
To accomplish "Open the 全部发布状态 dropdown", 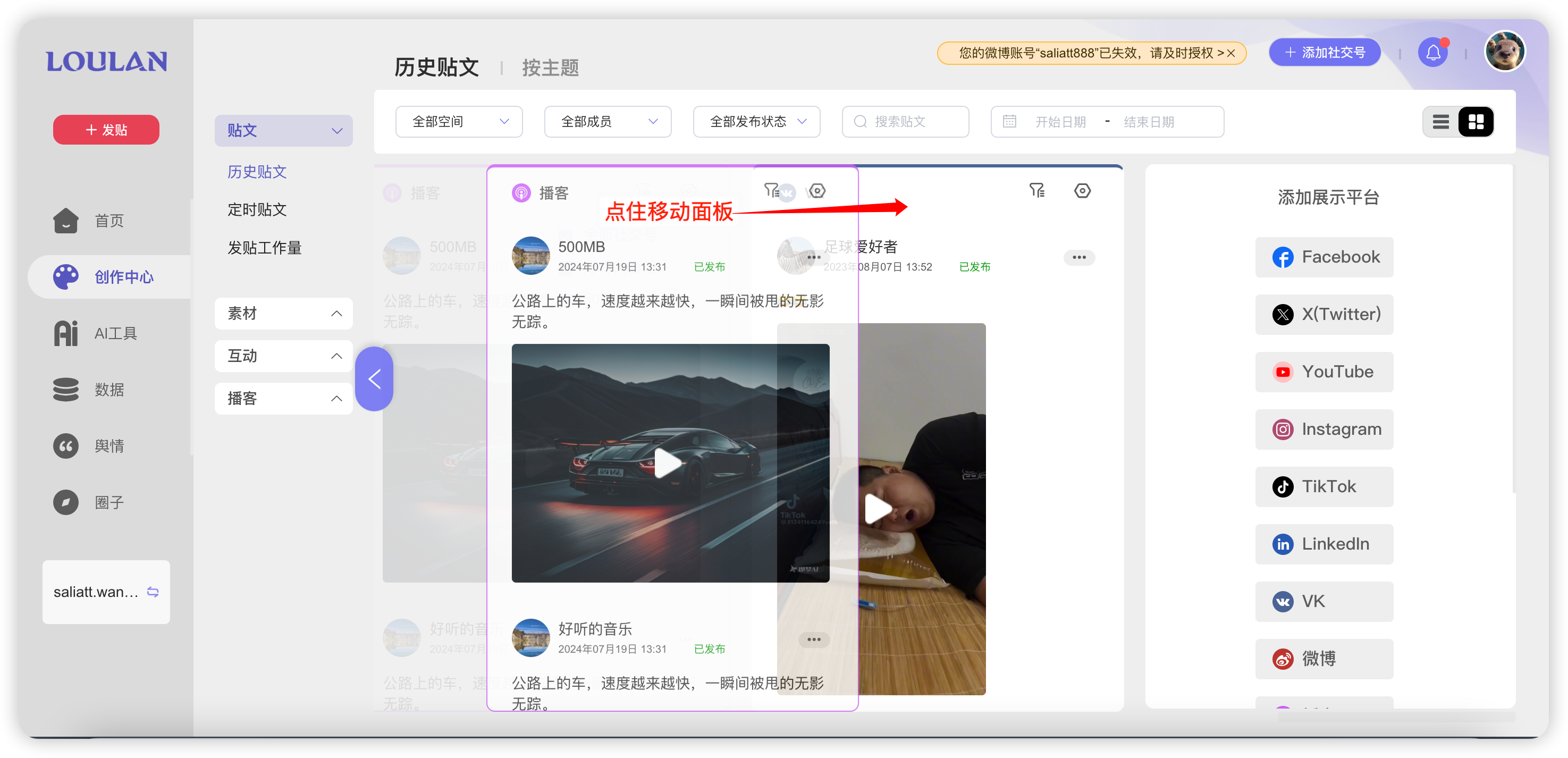I will coord(756,122).
